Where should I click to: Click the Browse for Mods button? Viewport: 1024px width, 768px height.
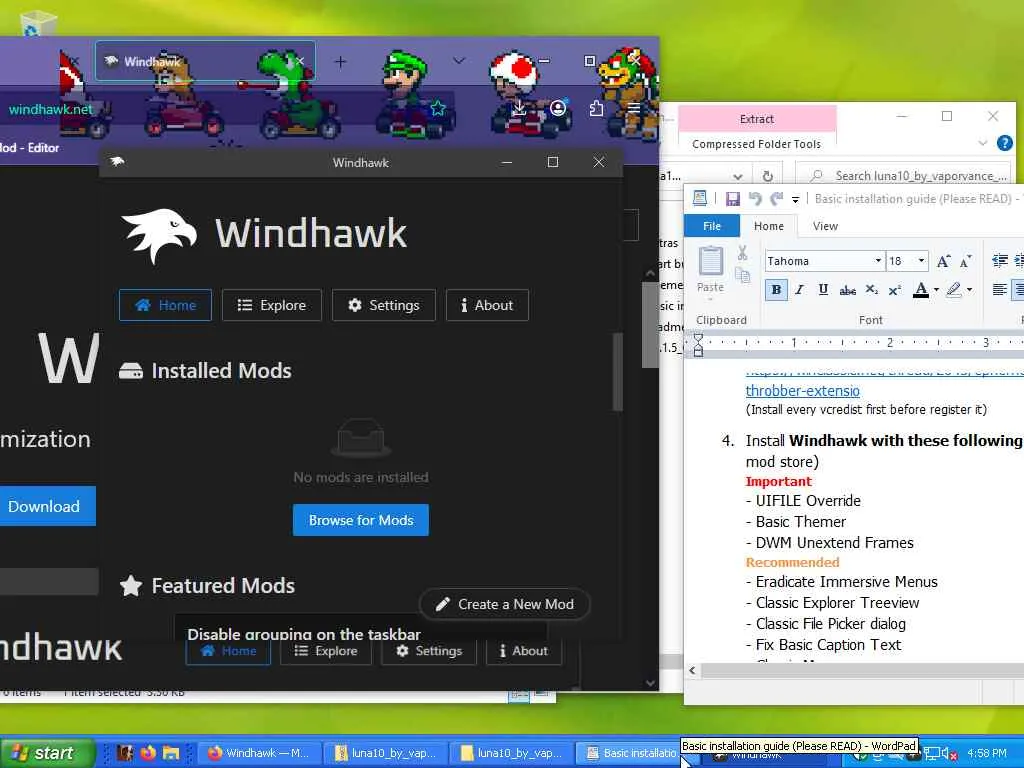[360, 520]
